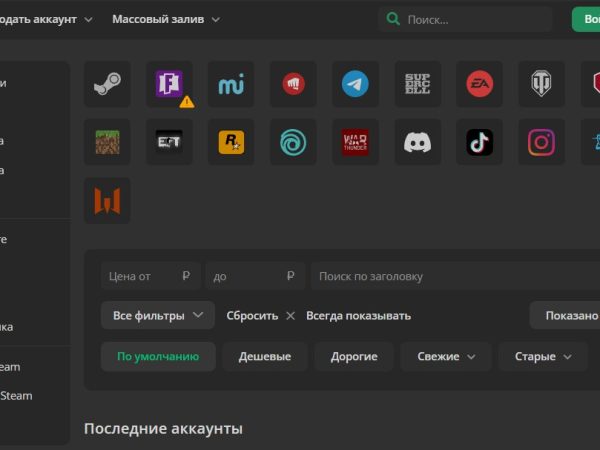Click the Сбросить filters link
Viewport: 600px width, 450px height.
(x=252, y=316)
